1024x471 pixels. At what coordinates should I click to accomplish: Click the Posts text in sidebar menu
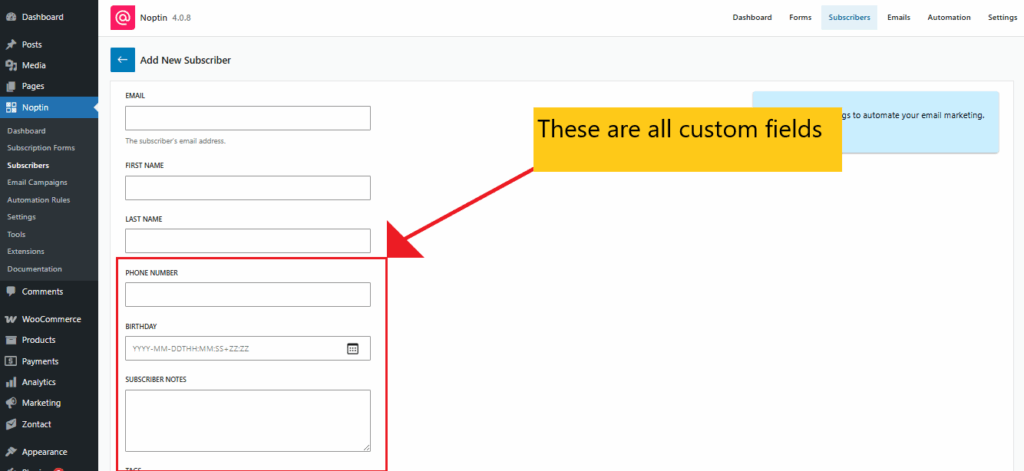tap(32, 44)
